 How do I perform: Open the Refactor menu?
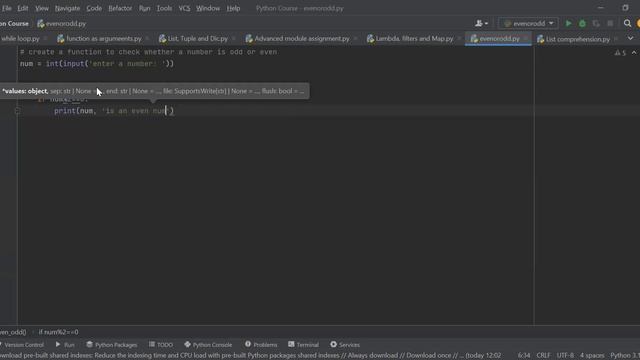[120, 8]
